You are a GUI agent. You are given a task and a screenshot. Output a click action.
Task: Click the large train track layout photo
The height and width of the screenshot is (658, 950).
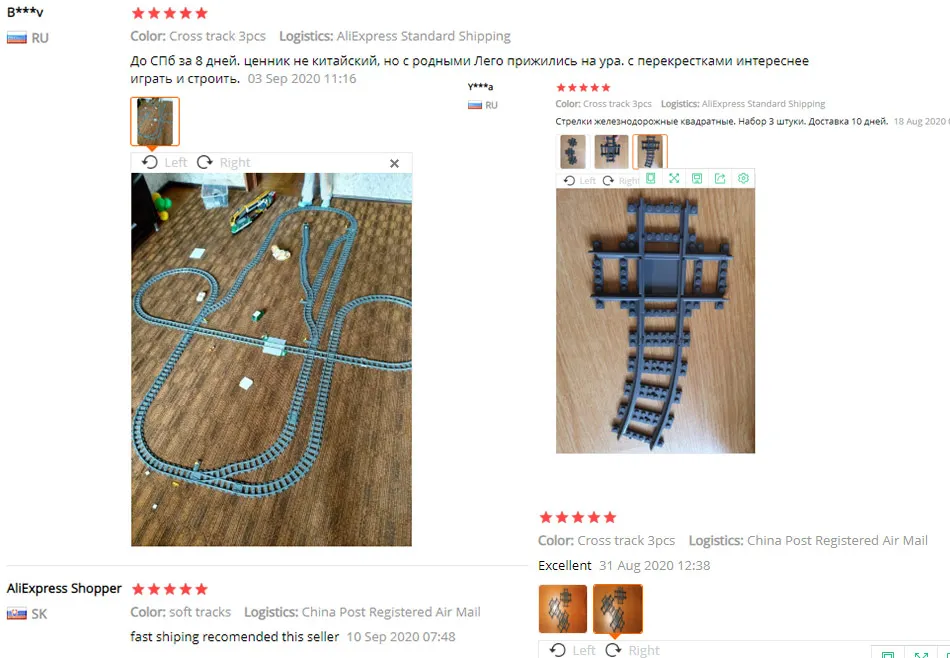pyautogui.click(x=271, y=359)
